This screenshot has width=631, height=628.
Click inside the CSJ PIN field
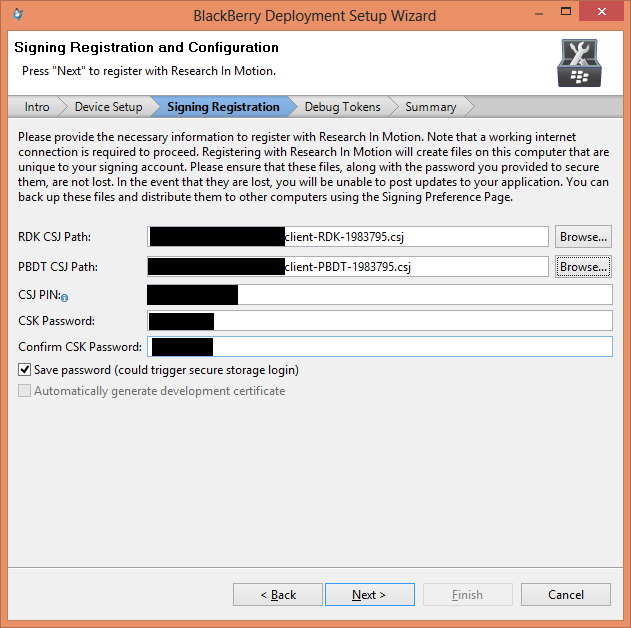pyautogui.click(x=379, y=294)
